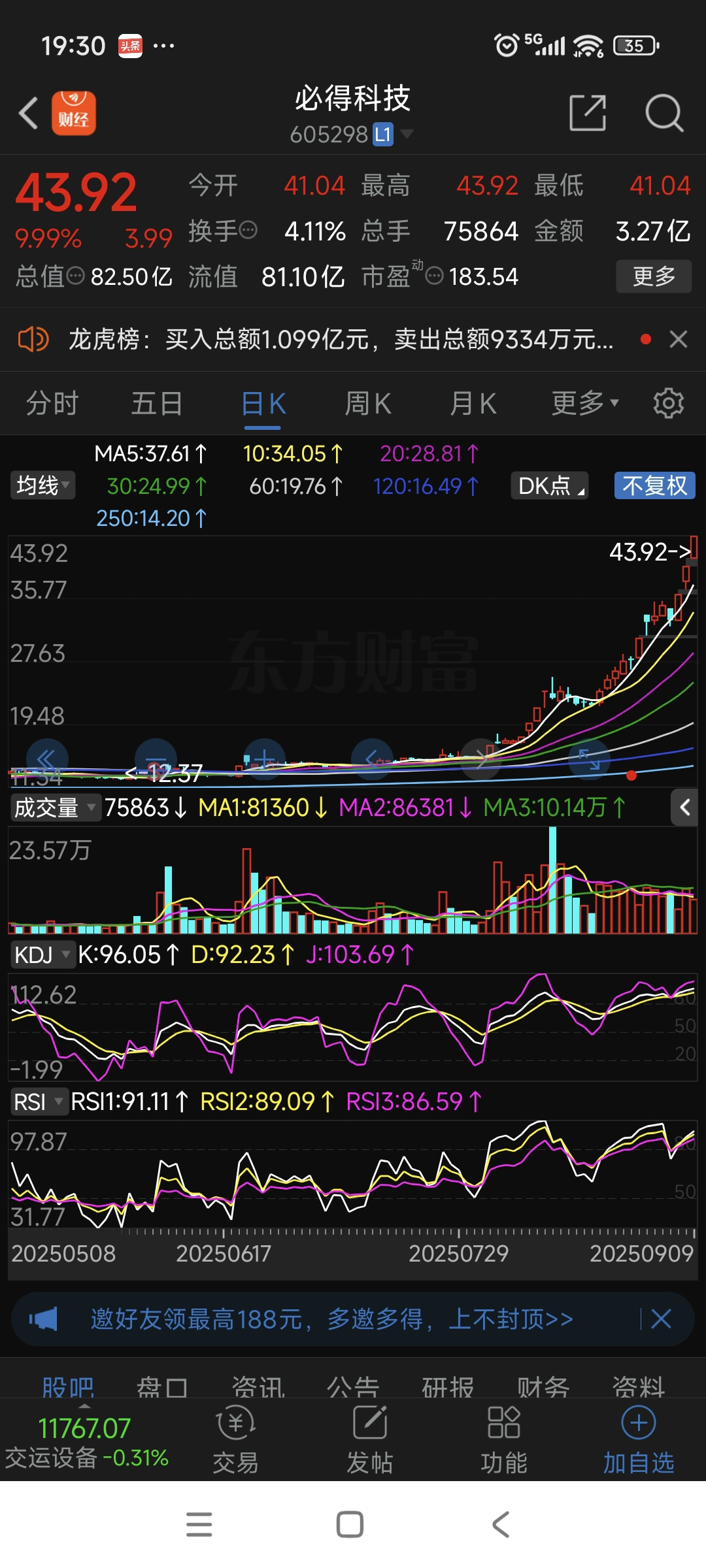Toggle the 不复权 adjustment button
706x1568 pixels.
click(x=654, y=485)
